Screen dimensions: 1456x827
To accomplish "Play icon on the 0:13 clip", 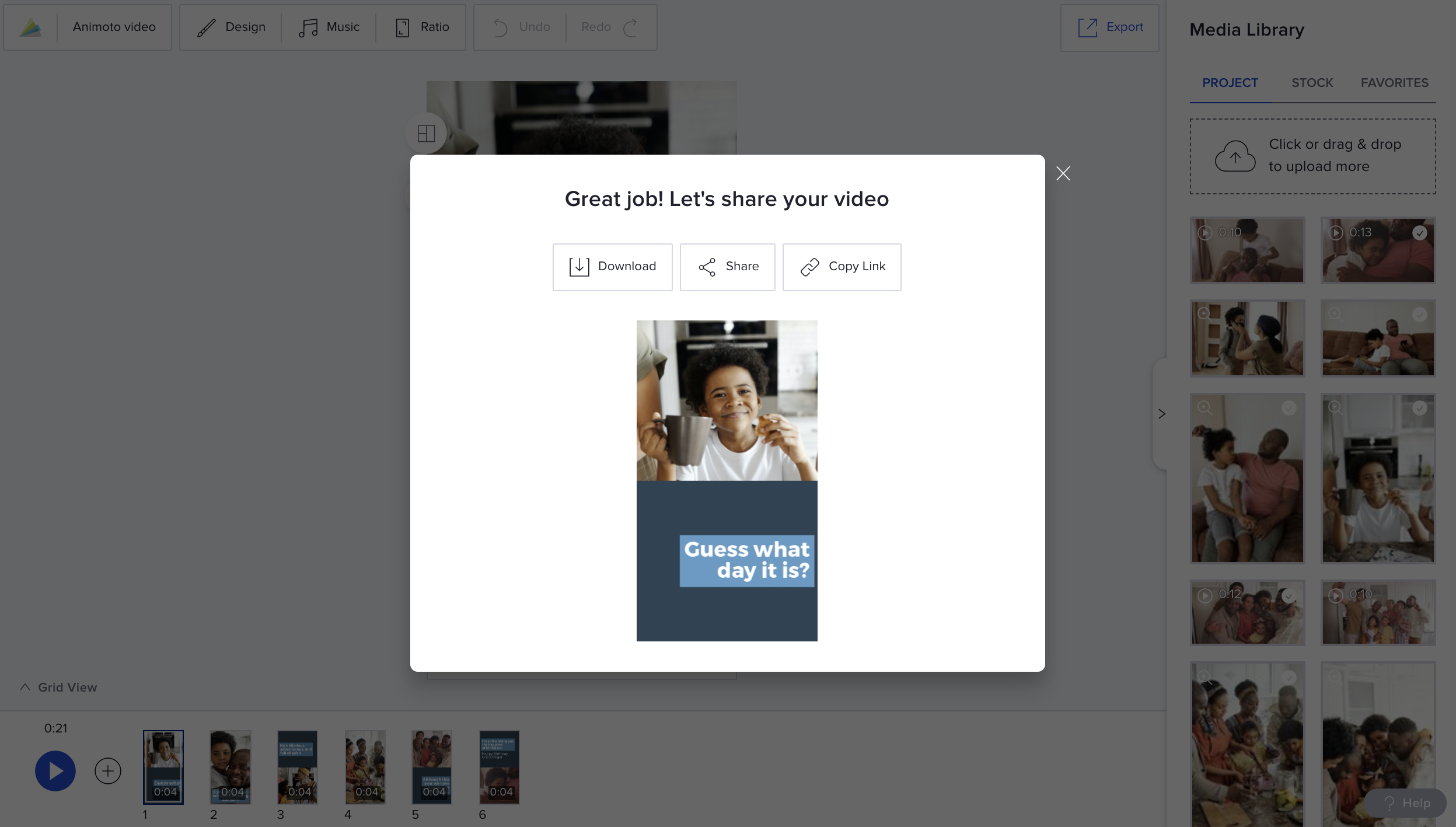I will pyautogui.click(x=1336, y=233).
